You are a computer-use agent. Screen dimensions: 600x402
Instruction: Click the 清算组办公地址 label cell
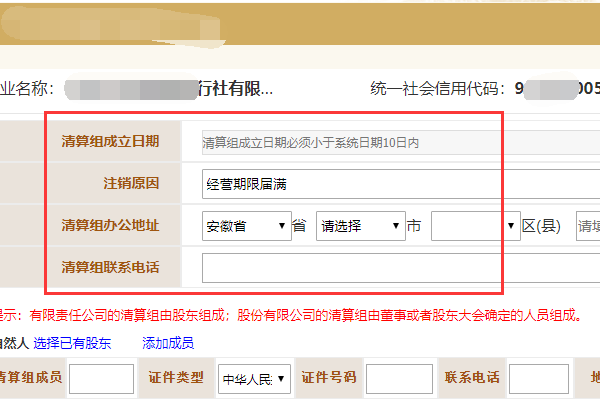pyautogui.click(x=110, y=226)
